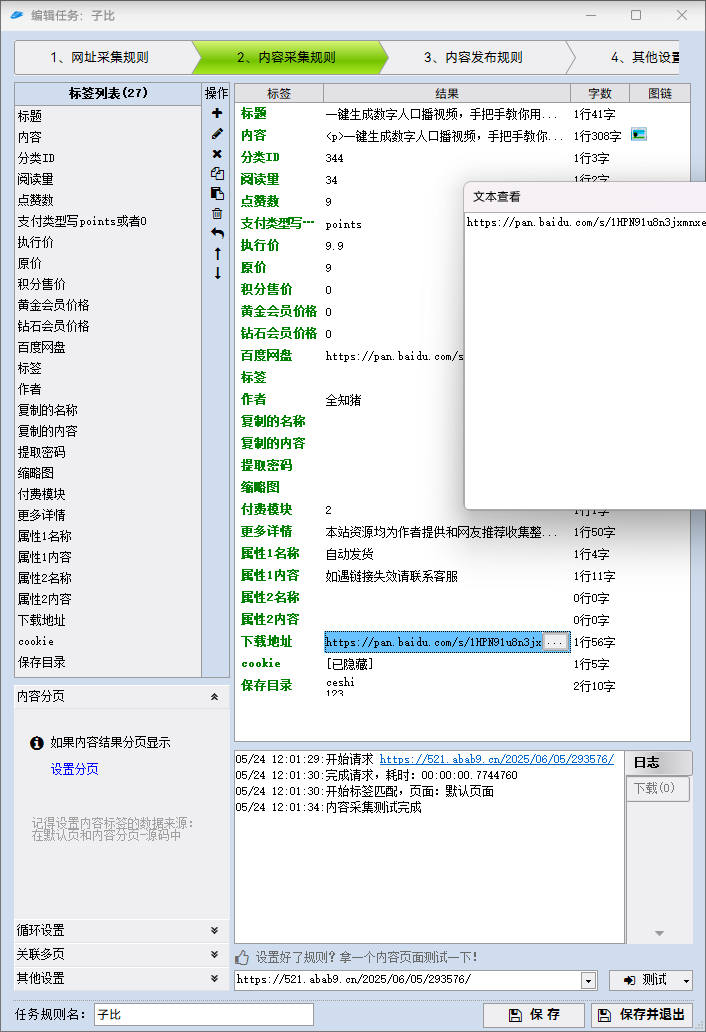Click the 344 value in 分类ID row
Image resolution: width=706 pixels, height=1032 pixels.
(334, 158)
